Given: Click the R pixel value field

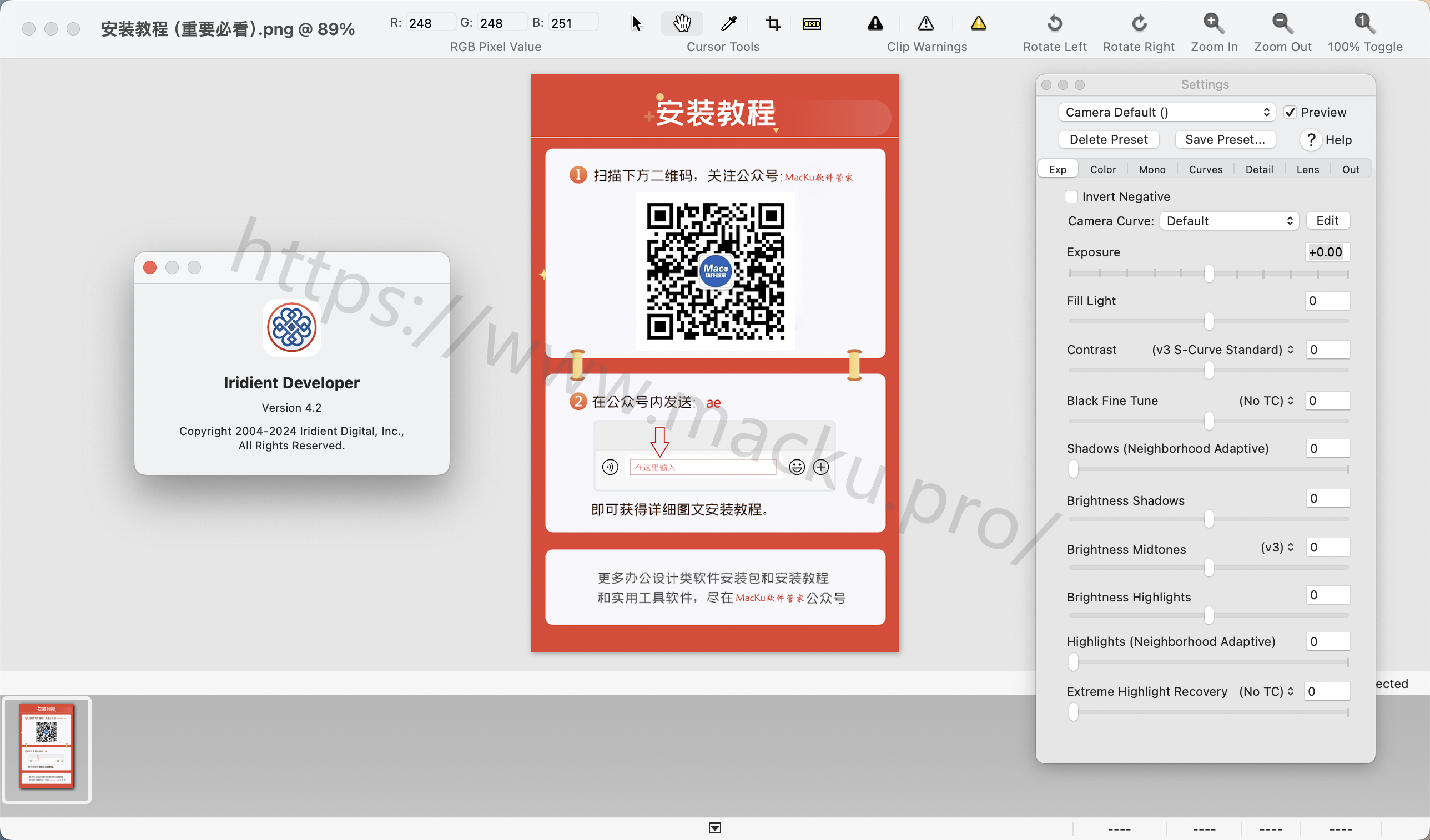Looking at the screenshot, I should pyautogui.click(x=430, y=23).
